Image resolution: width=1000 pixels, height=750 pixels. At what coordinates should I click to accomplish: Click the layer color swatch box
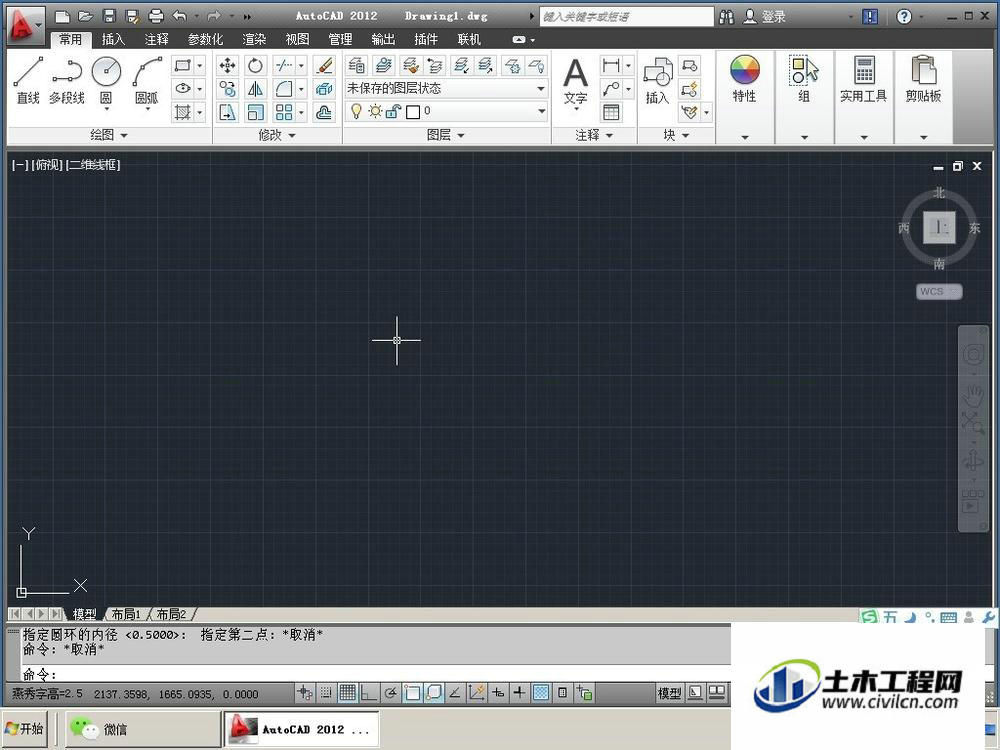click(413, 112)
